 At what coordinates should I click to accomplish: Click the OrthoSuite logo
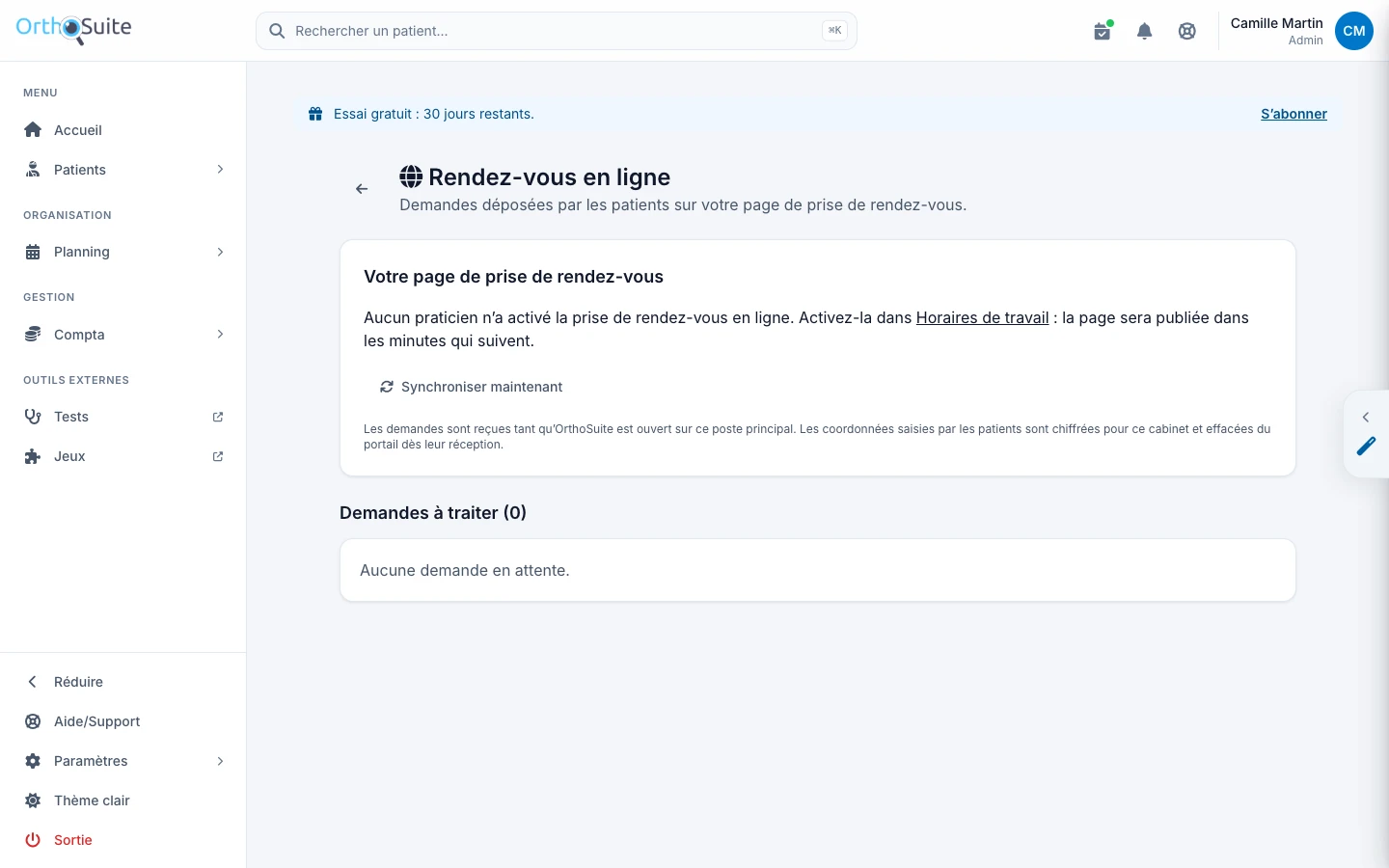click(74, 29)
